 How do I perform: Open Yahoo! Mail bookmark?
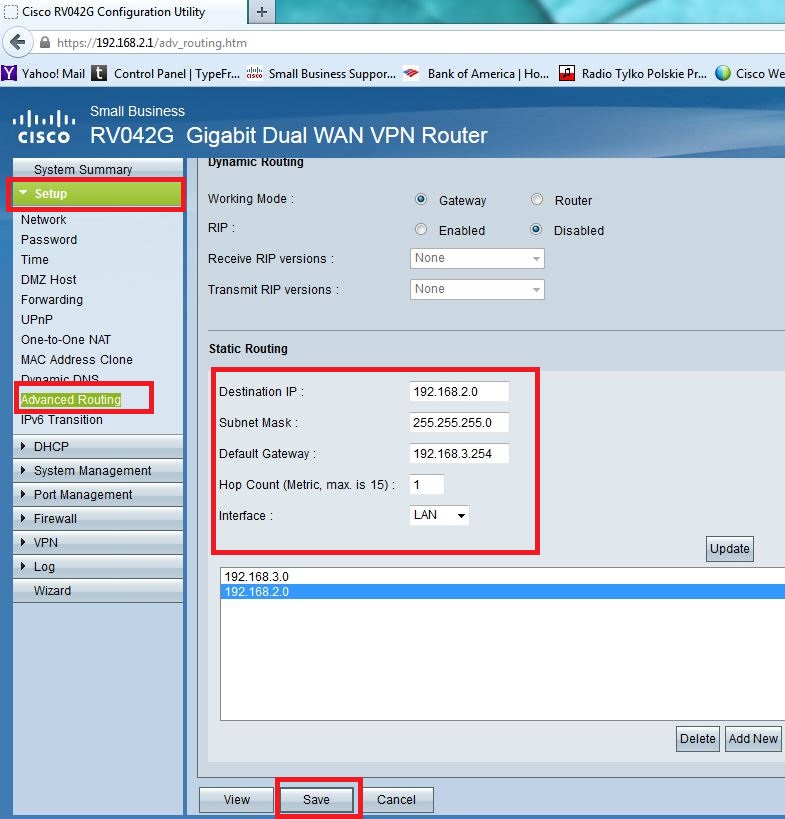pos(43,74)
